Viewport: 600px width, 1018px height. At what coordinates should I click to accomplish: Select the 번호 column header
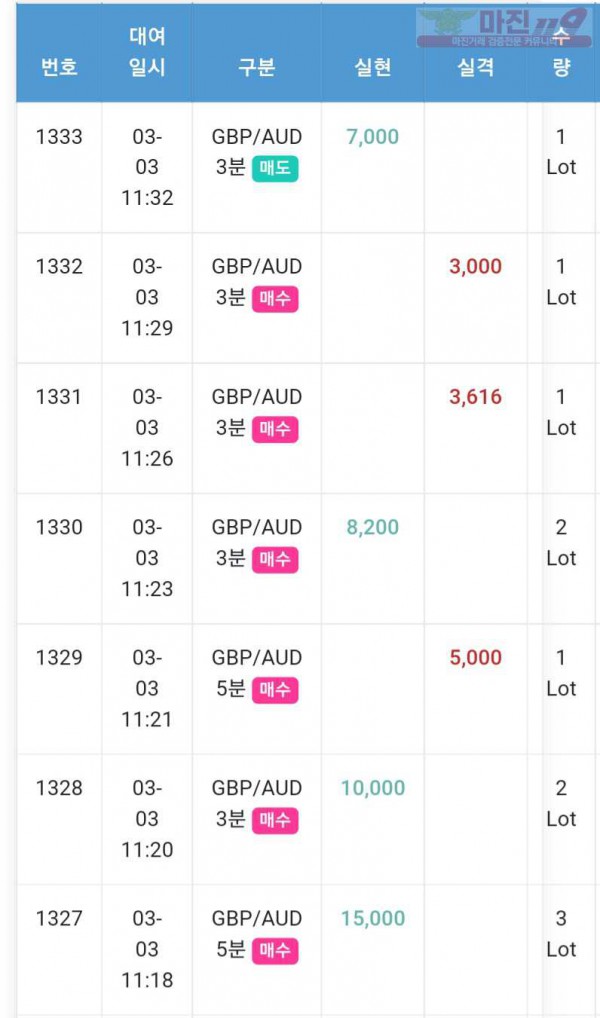click(x=59, y=68)
